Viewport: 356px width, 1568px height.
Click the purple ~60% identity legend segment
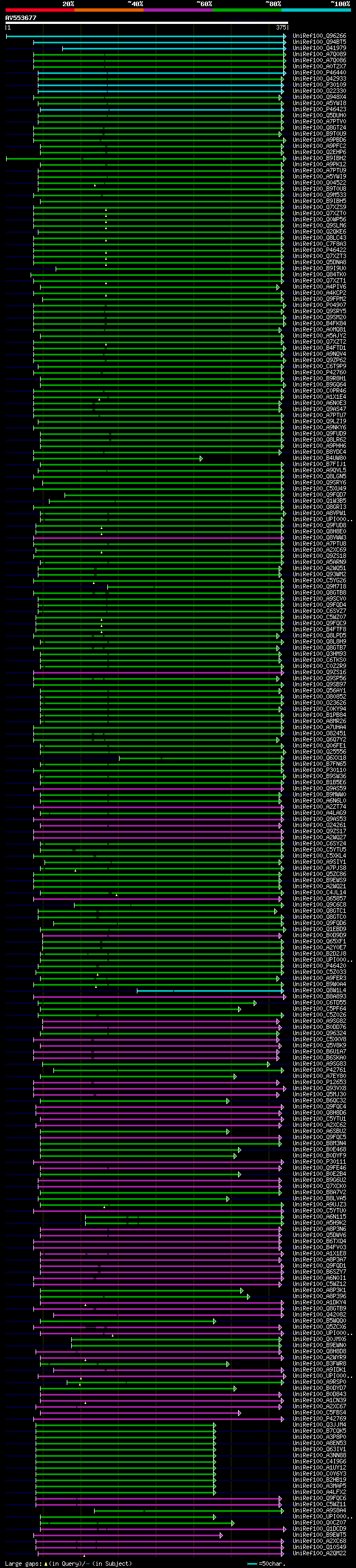click(179, 10)
